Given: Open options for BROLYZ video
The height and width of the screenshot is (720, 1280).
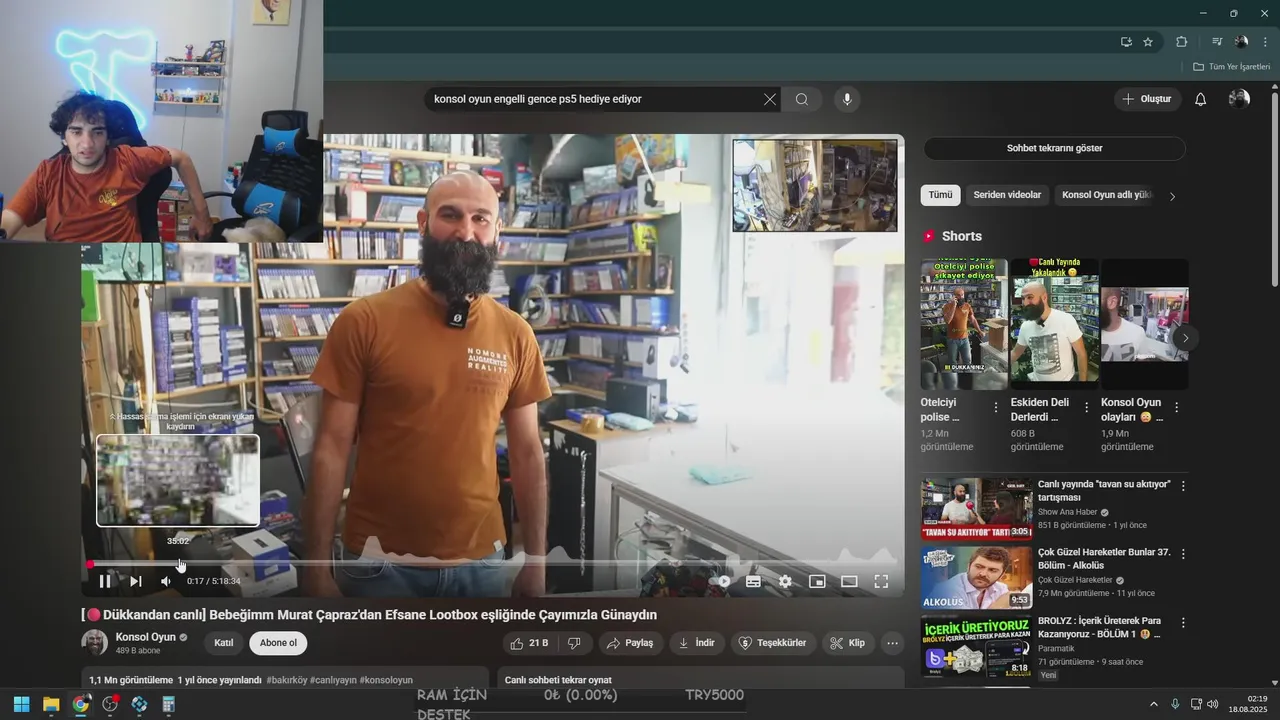Looking at the screenshot, I should [1183, 623].
